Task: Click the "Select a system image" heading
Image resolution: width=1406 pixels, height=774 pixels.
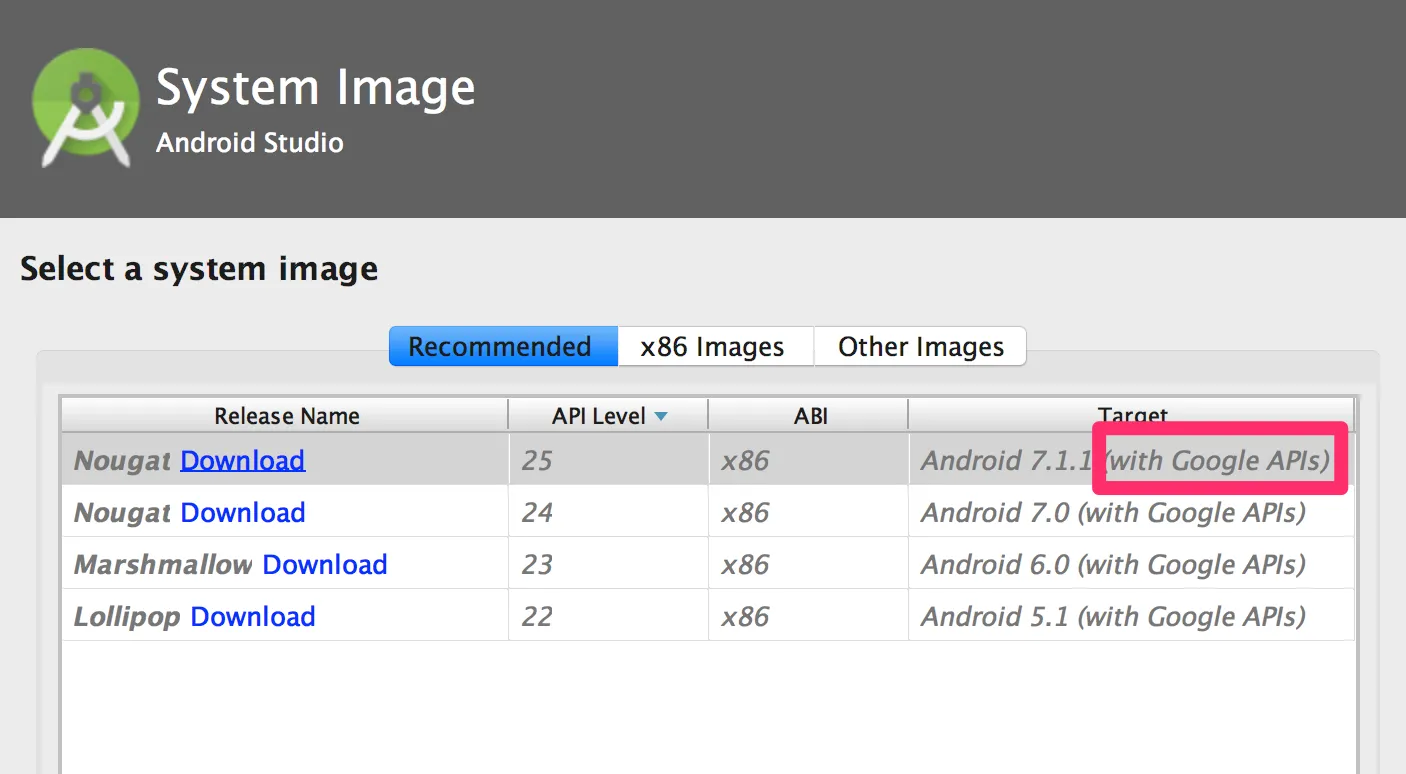Action: pos(199,269)
